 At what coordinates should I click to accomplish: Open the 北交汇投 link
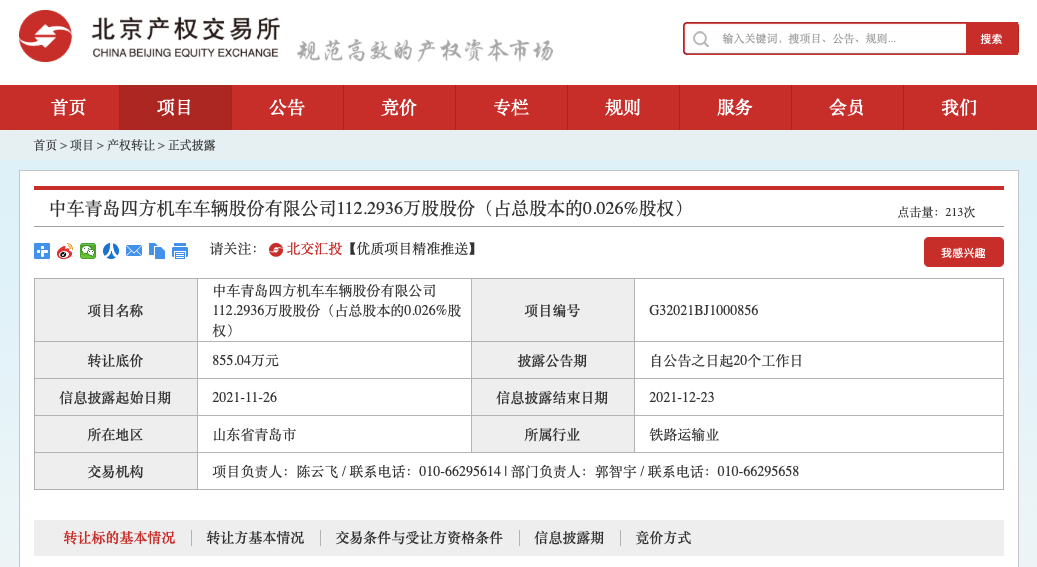314,249
